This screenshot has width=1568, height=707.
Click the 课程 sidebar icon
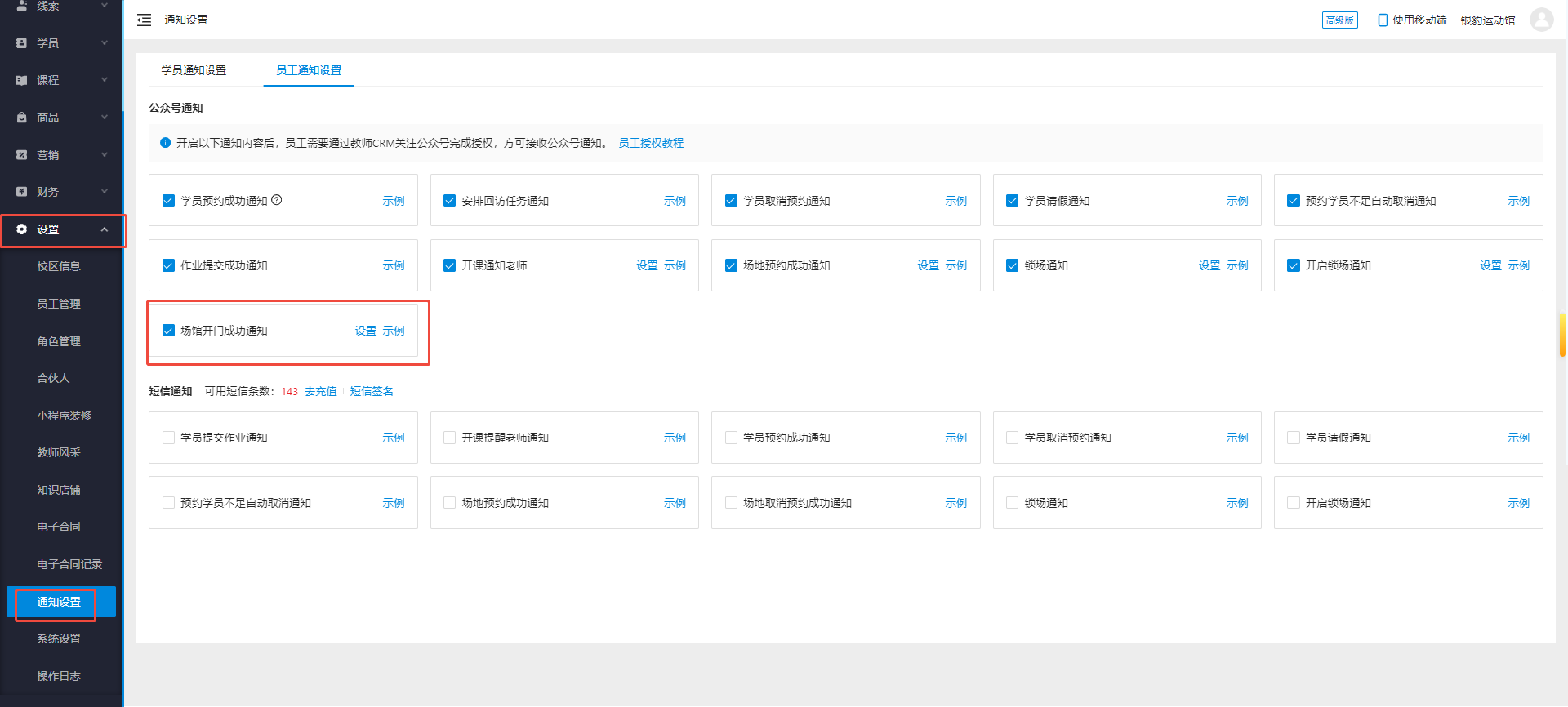point(22,80)
